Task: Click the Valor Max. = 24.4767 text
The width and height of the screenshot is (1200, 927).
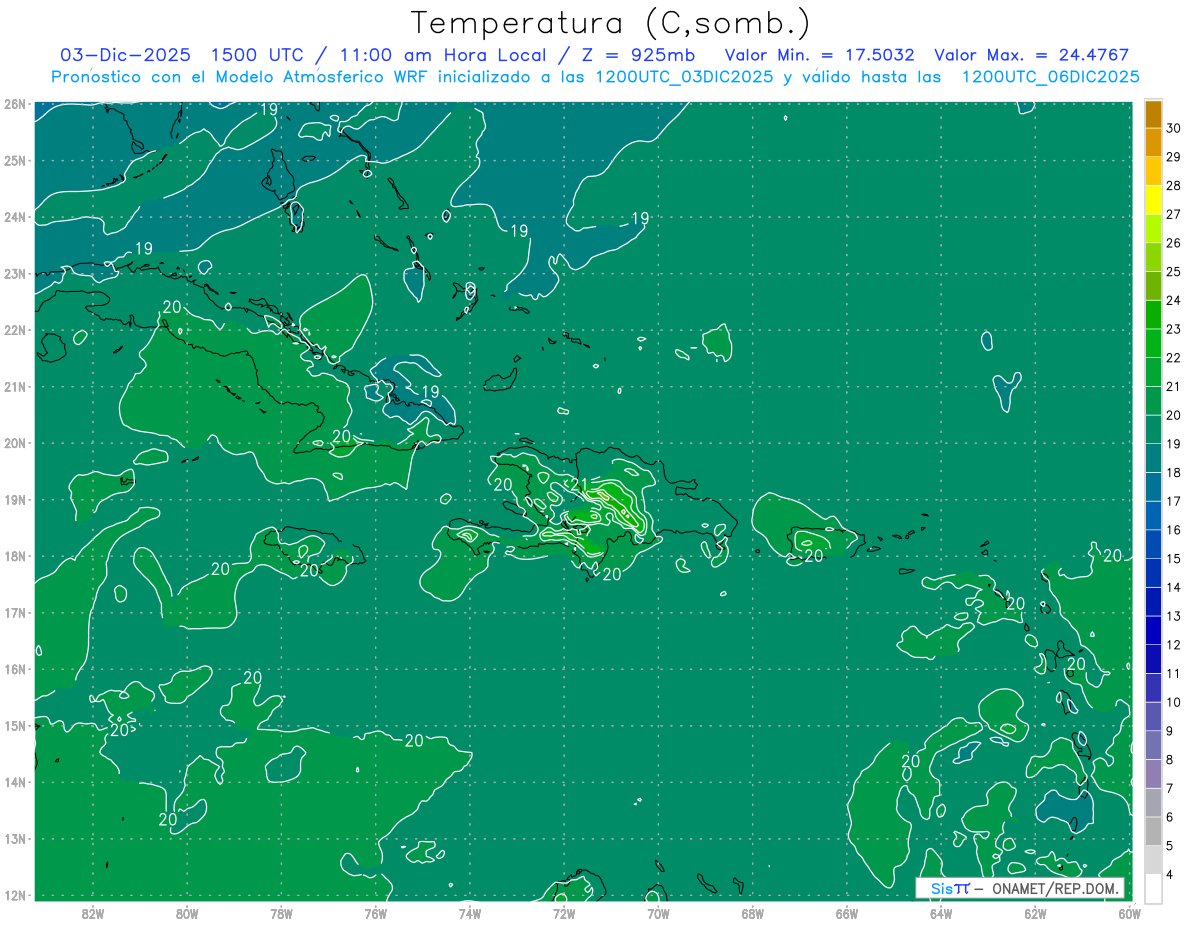Action: (x=1031, y=55)
